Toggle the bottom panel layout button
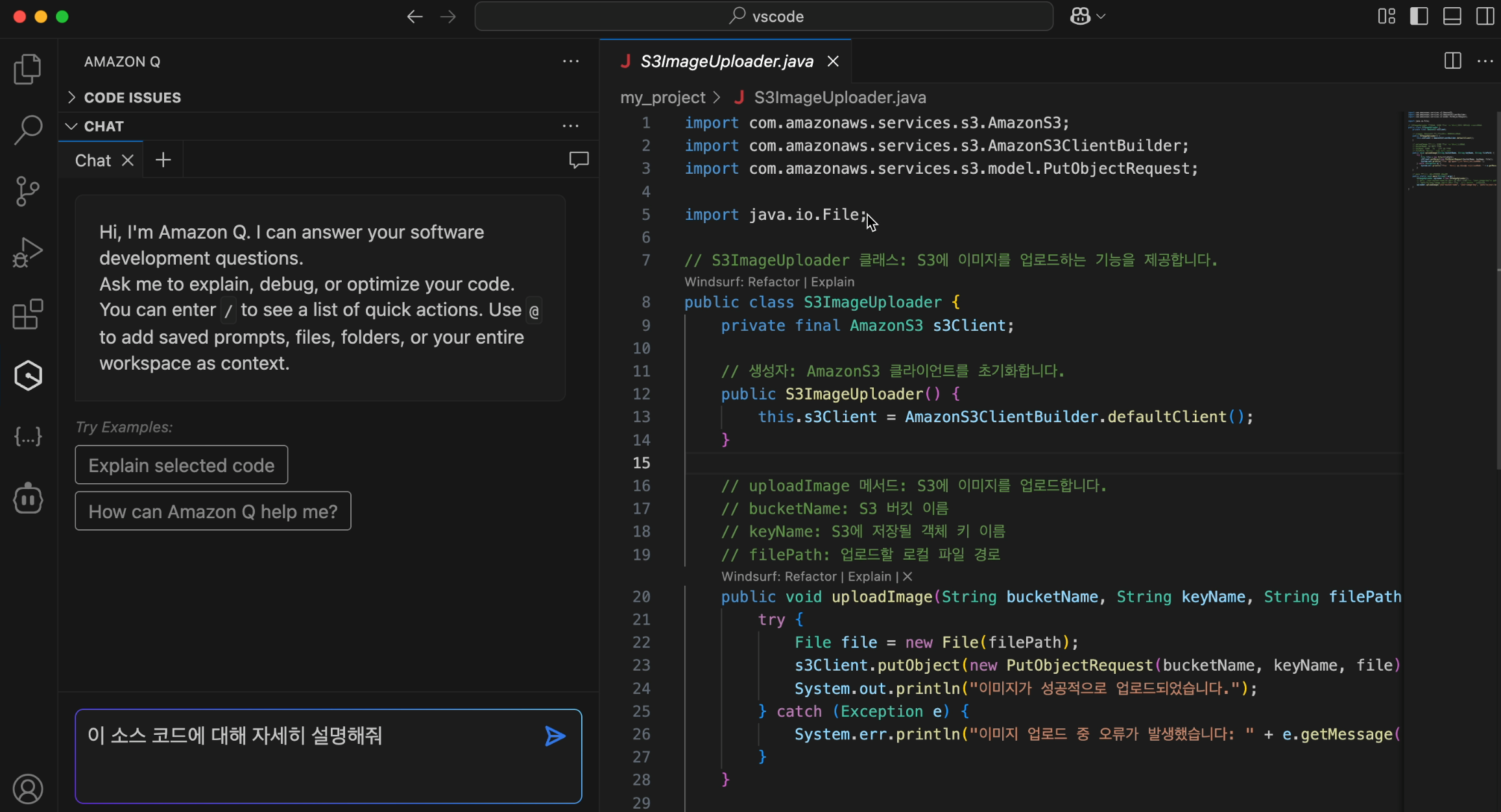This screenshot has width=1501, height=812. (1452, 16)
